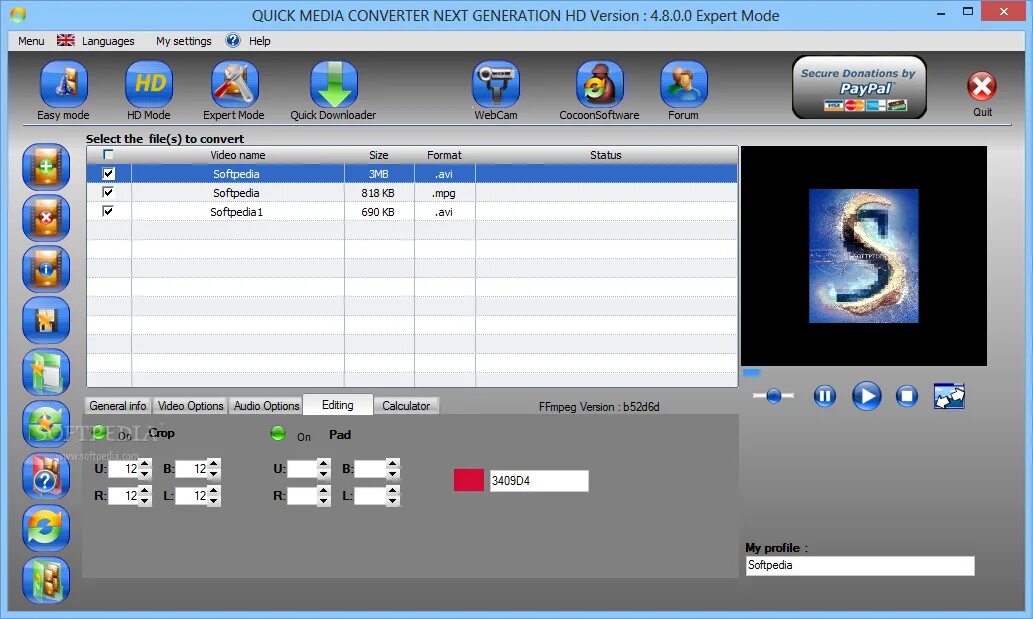Stop the video preview
This screenshot has height=619, width=1033.
click(907, 396)
